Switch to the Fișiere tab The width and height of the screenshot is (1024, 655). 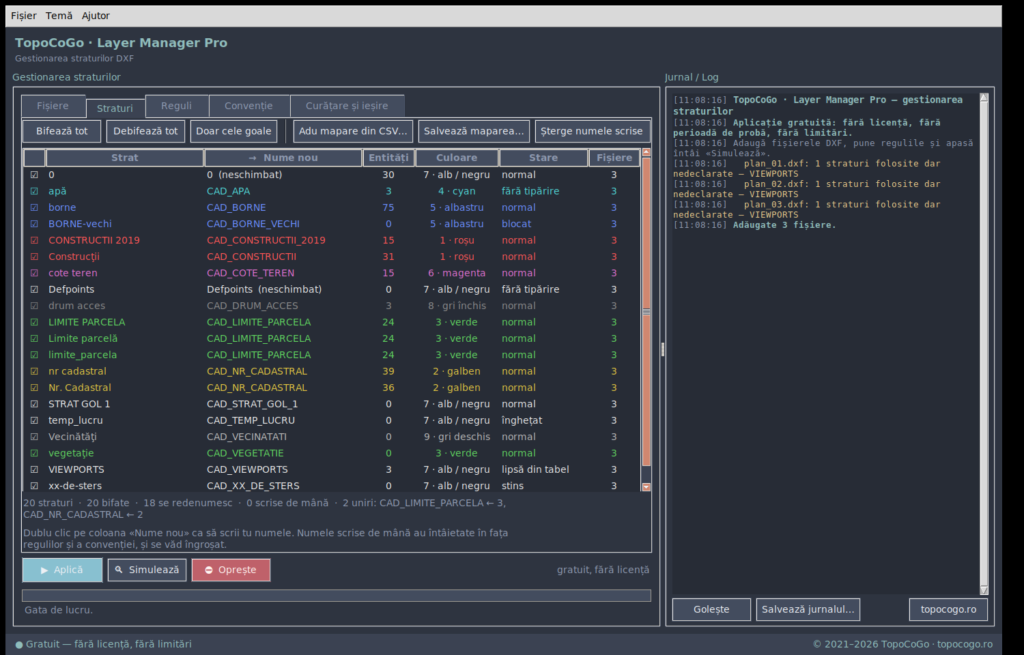coord(53,106)
